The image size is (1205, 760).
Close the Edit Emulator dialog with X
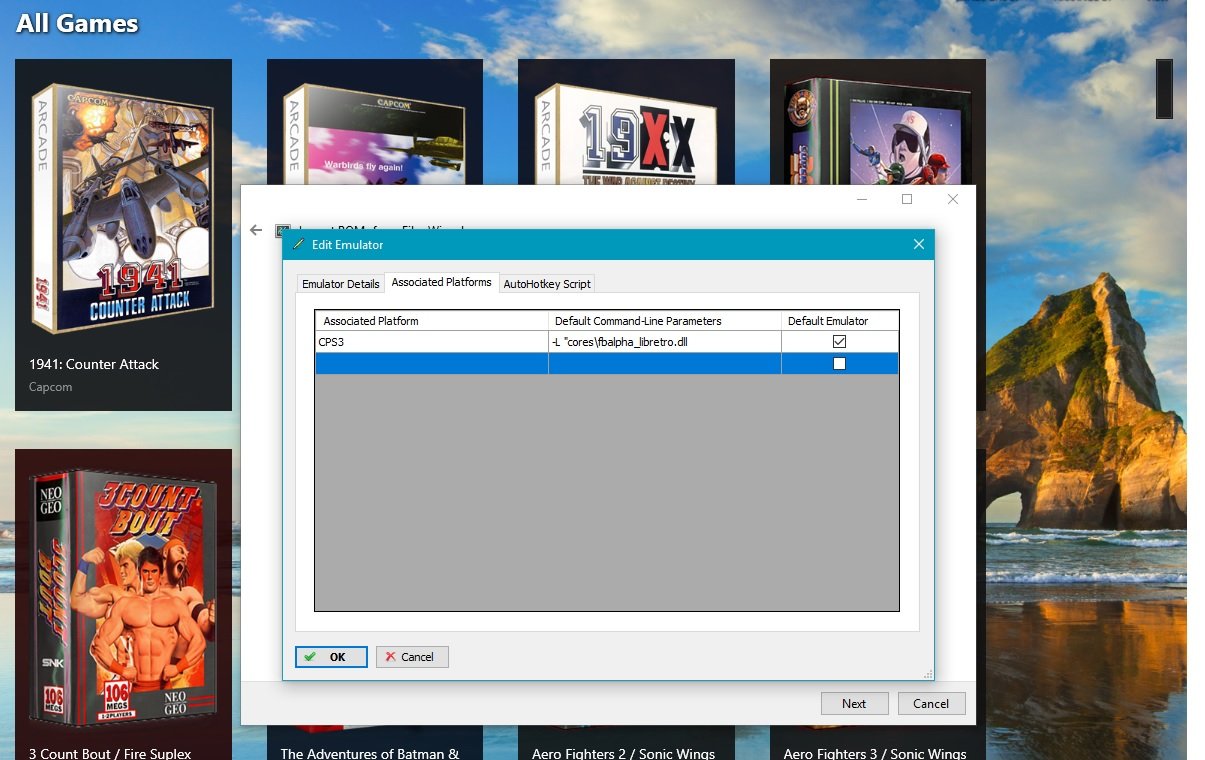point(919,244)
